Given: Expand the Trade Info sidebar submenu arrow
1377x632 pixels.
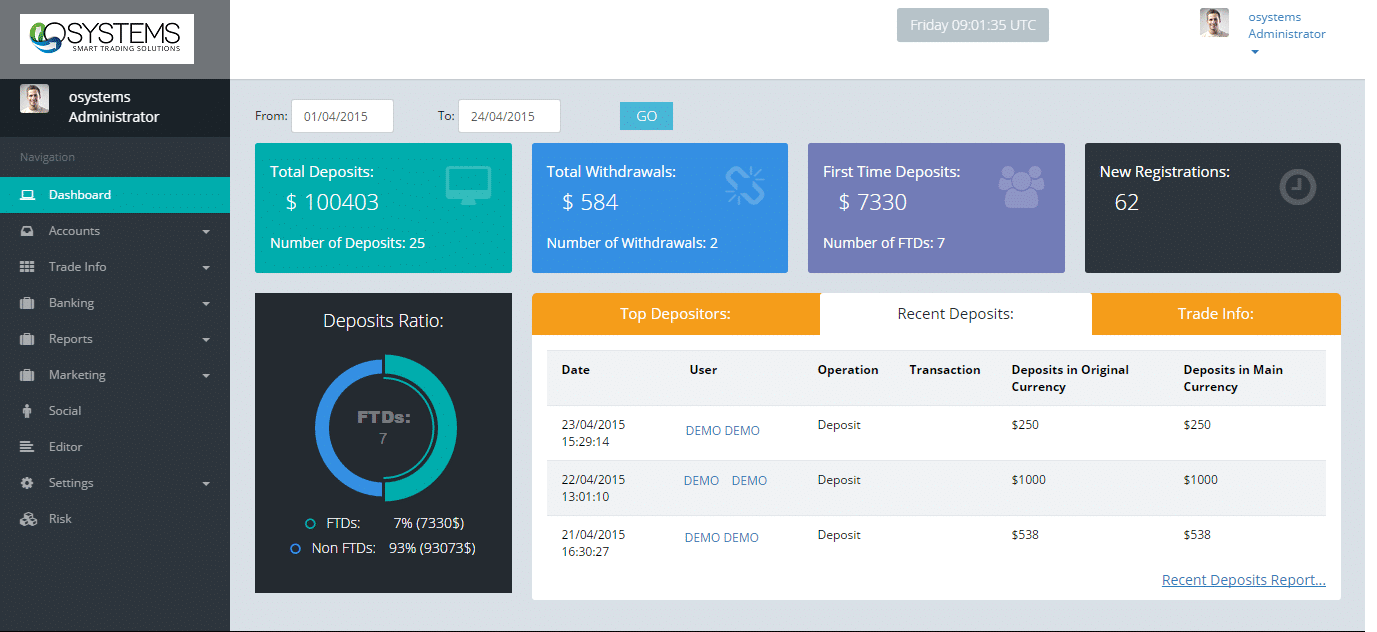Looking at the screenshot, I should pos(206,268).
